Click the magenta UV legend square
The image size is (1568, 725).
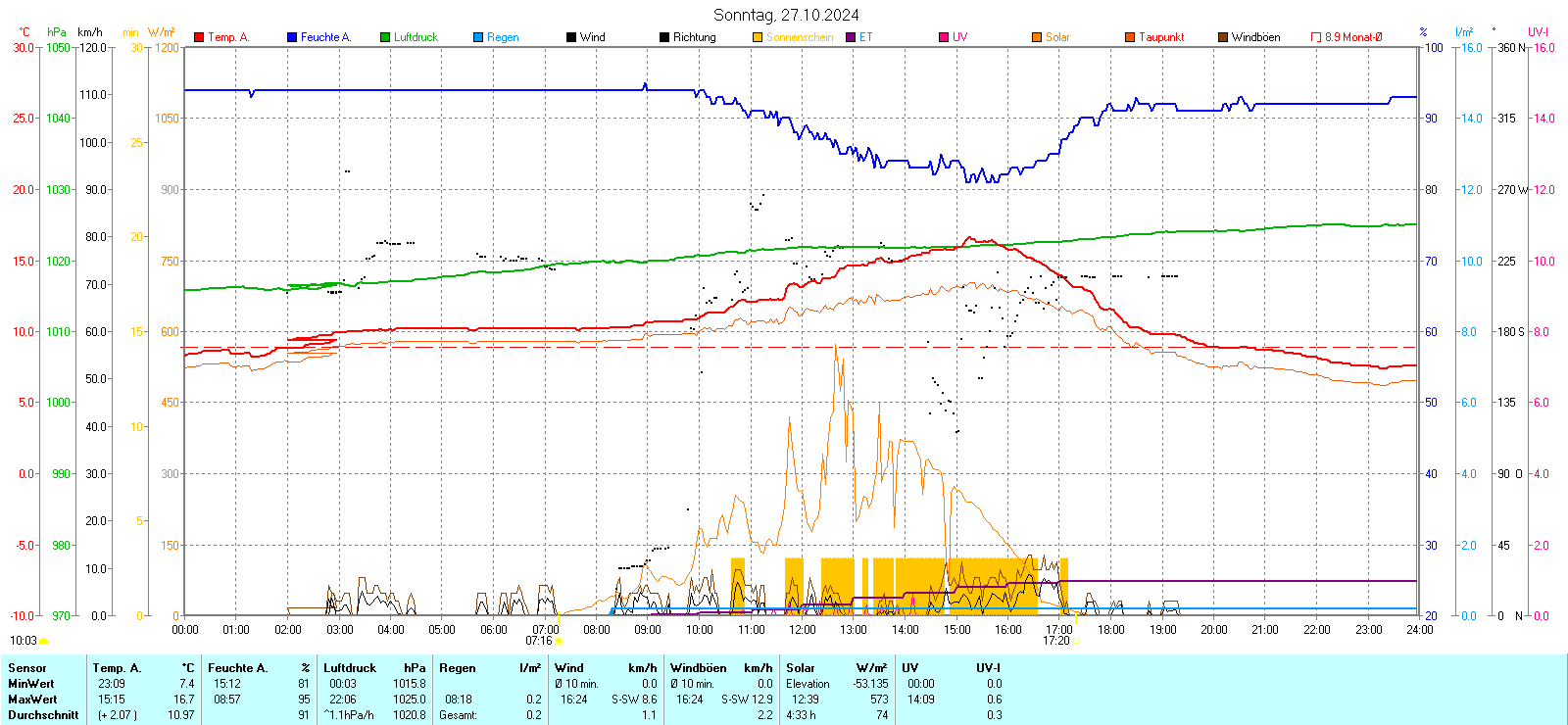pyautogui.click(x=944, y=37)
